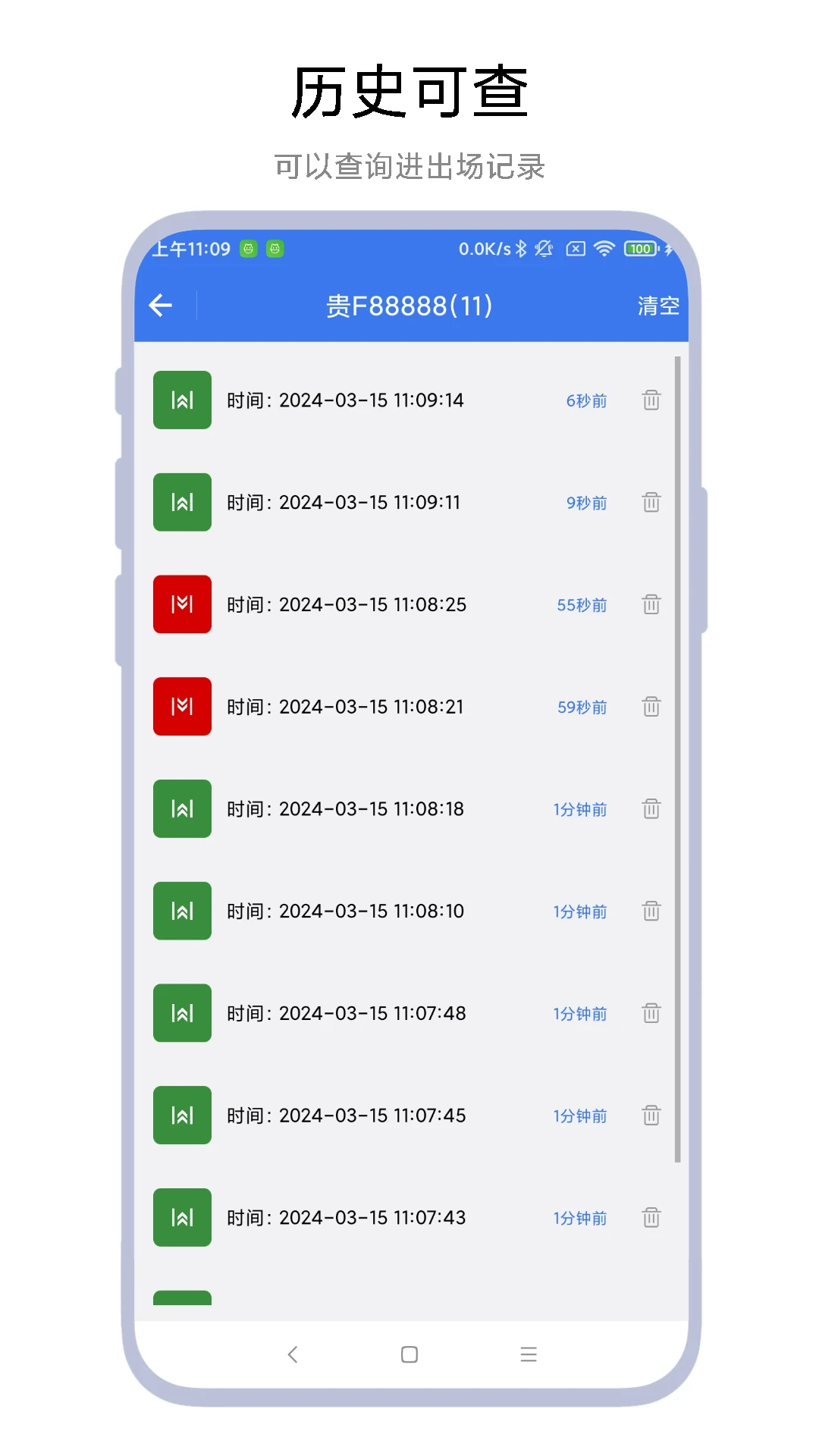819x1456 pixels.
Task: Delete the 11:07:48 record
Action: click(x=651, y=1013)
